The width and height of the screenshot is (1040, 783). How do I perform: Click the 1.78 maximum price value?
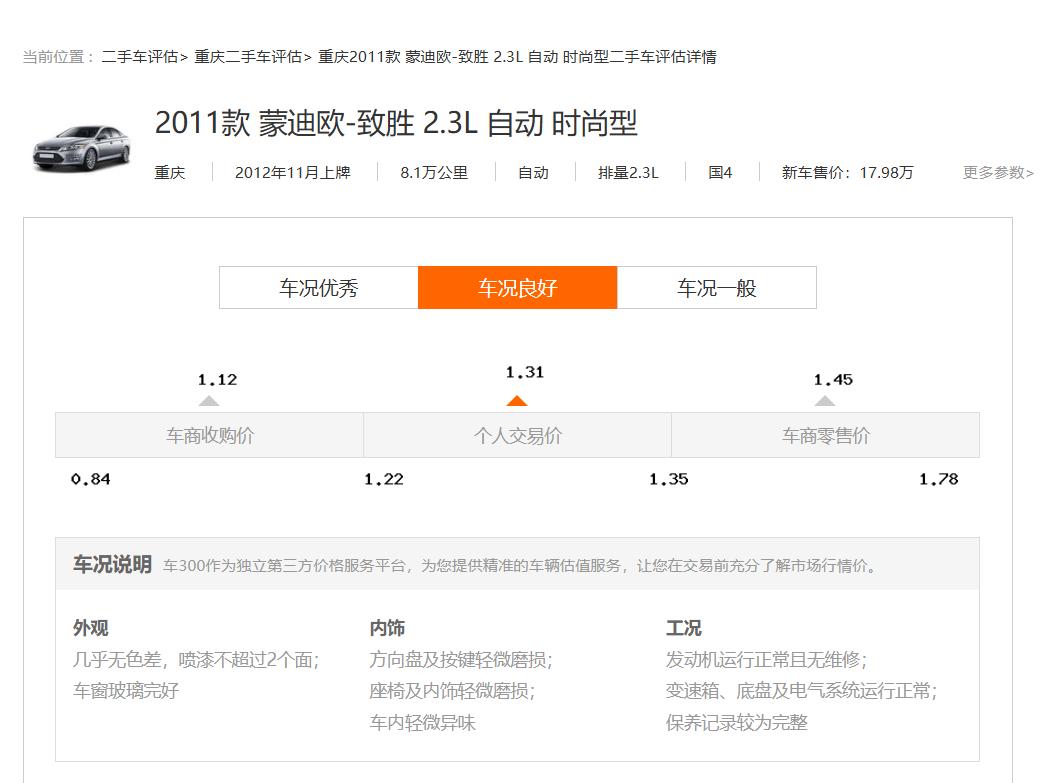[x=938, y=479]
